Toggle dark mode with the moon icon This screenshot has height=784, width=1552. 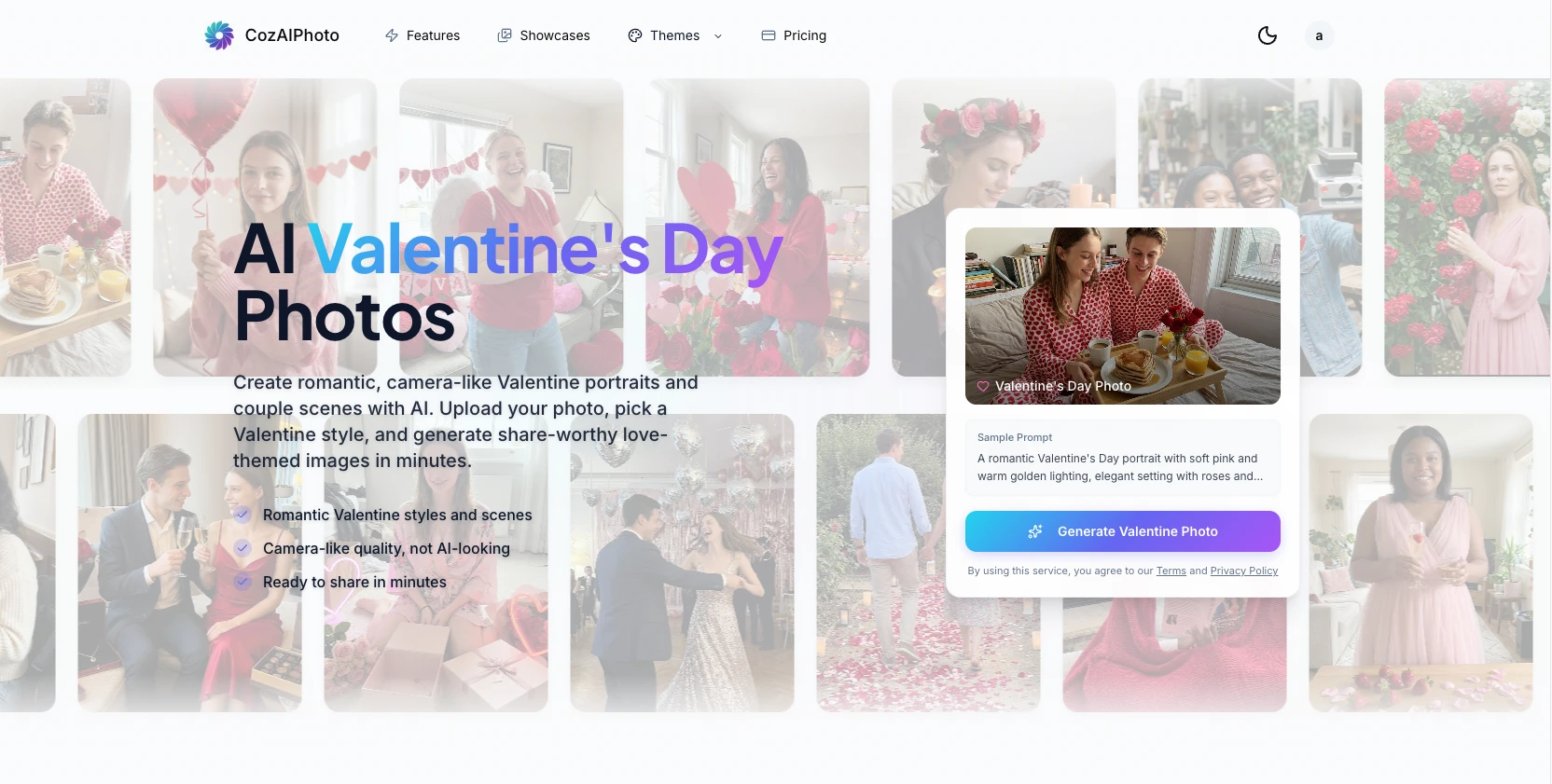[1268, 35]
